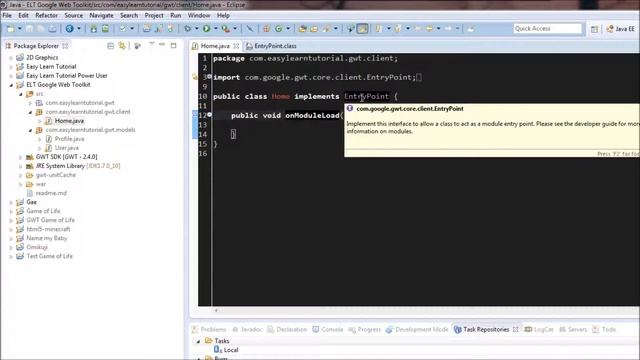
Task: Select the readme.md file
Action: (51, 193)
